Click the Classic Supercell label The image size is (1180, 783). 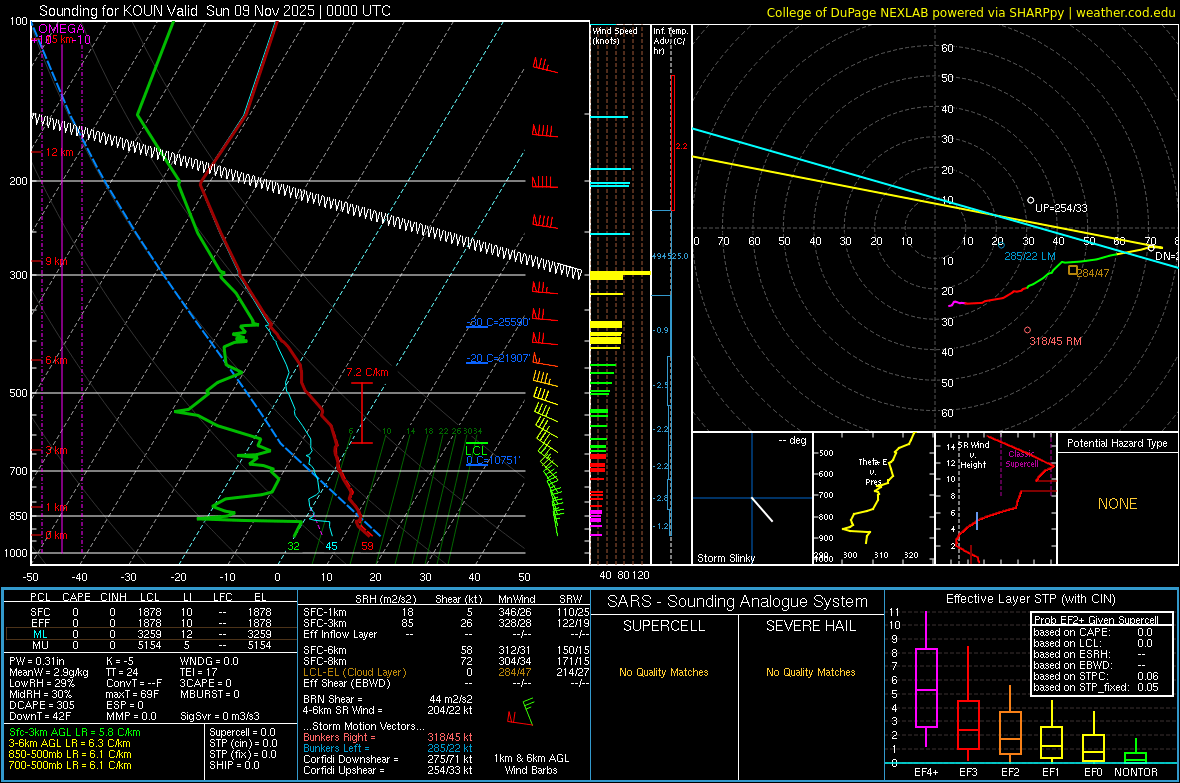1022,459
